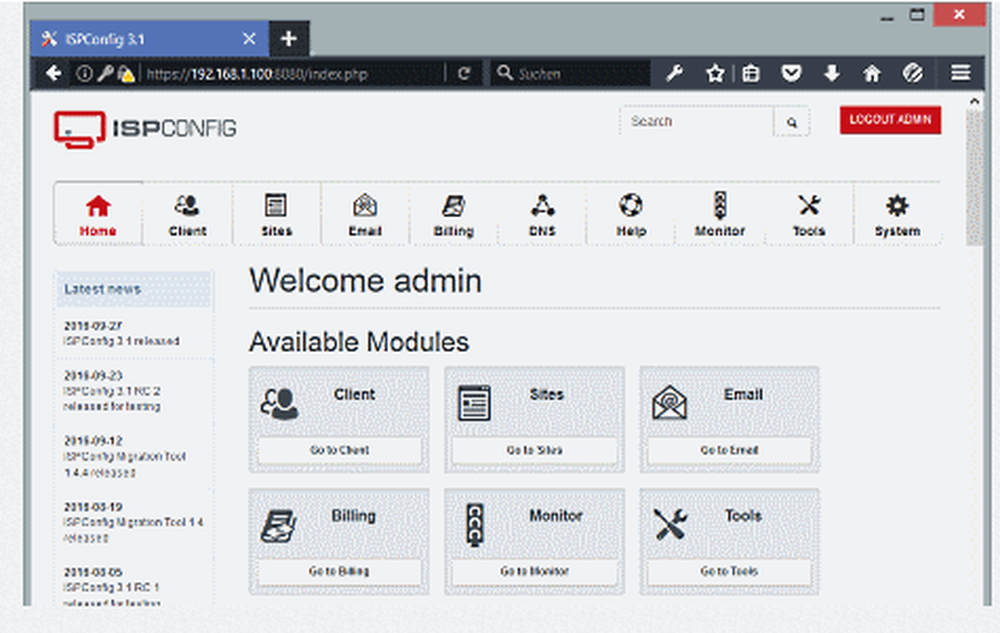Close the ISPConfig 3.1 browser tab
The image size is (1000, 633).
tap(249, 39)
